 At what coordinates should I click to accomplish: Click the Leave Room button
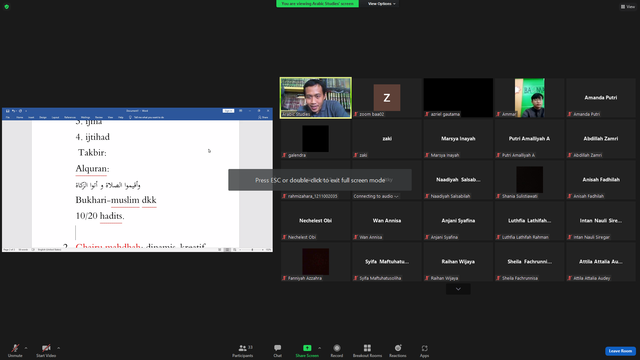[x=620, y=351]
